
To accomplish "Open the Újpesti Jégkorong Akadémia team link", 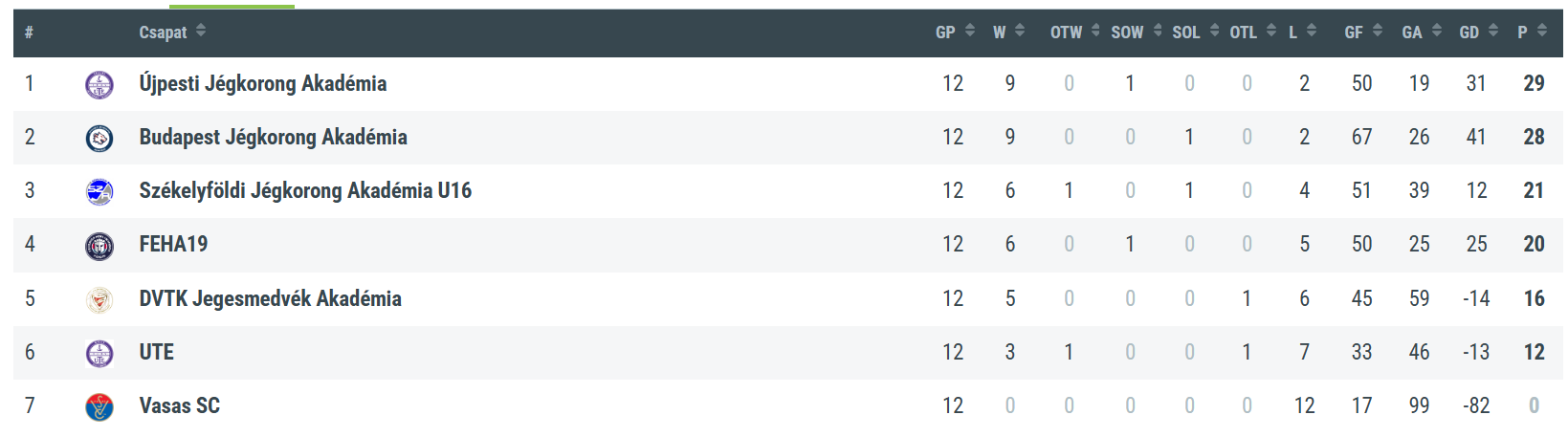I will pos(263,84).
